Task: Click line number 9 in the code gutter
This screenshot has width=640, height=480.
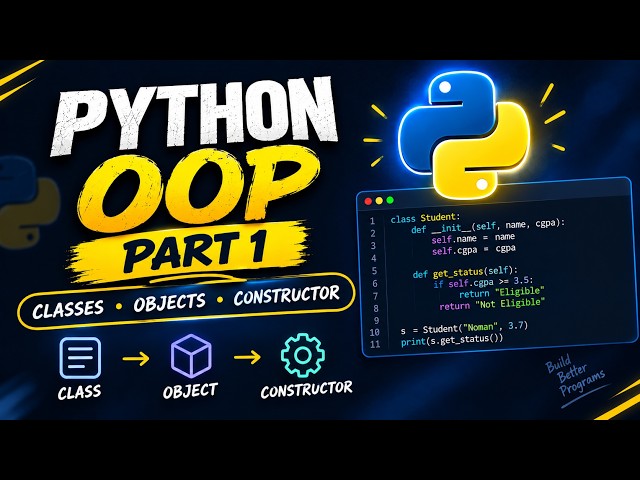Action: point(376,320)
